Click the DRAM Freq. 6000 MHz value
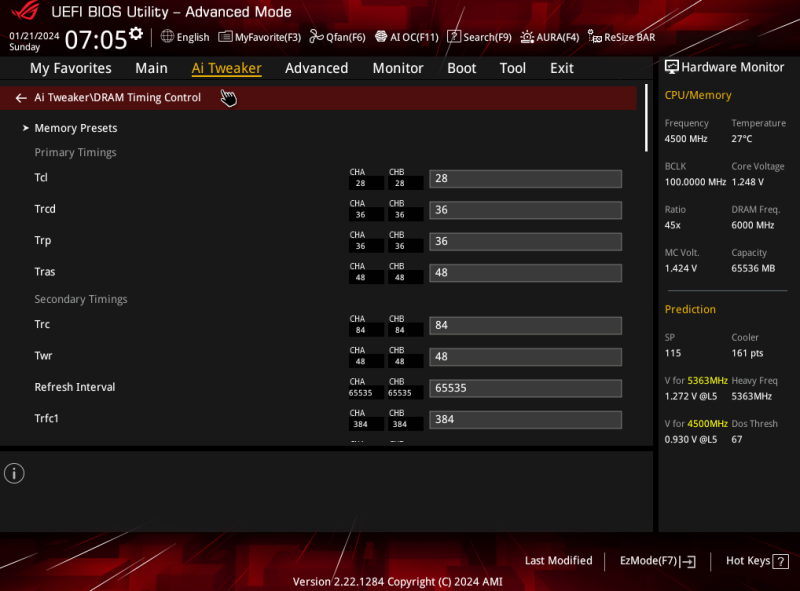Screen dimensions: 800x591 click(753, 225)
